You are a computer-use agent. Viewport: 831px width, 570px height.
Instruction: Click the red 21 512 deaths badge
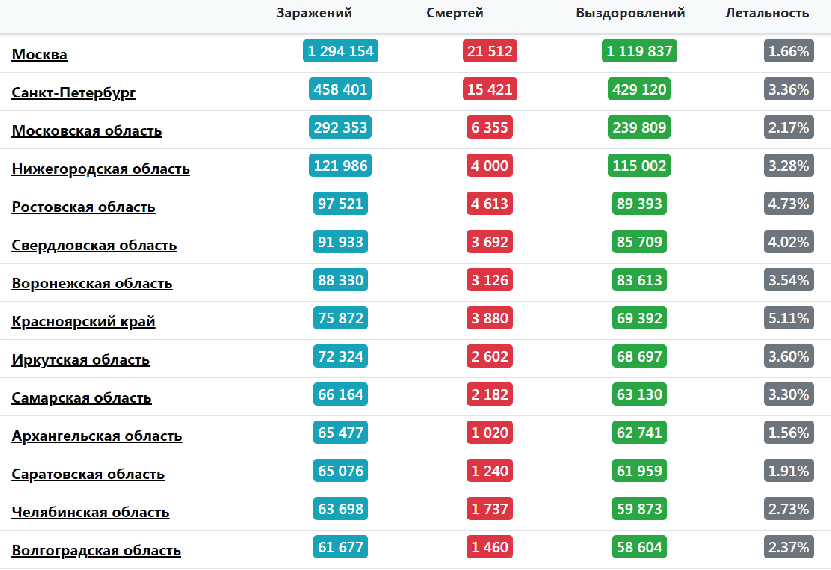[490, 51]
